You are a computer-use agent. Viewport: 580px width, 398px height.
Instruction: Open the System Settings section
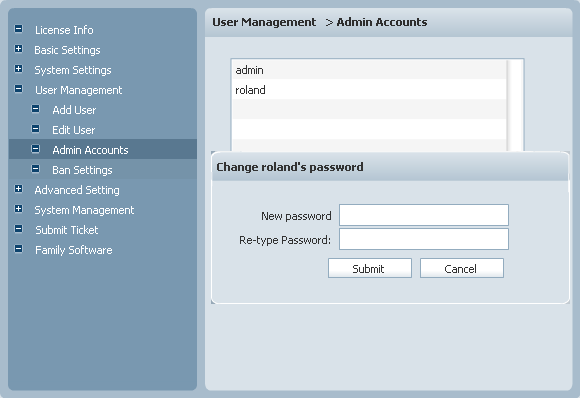click(x=73, y=70)
